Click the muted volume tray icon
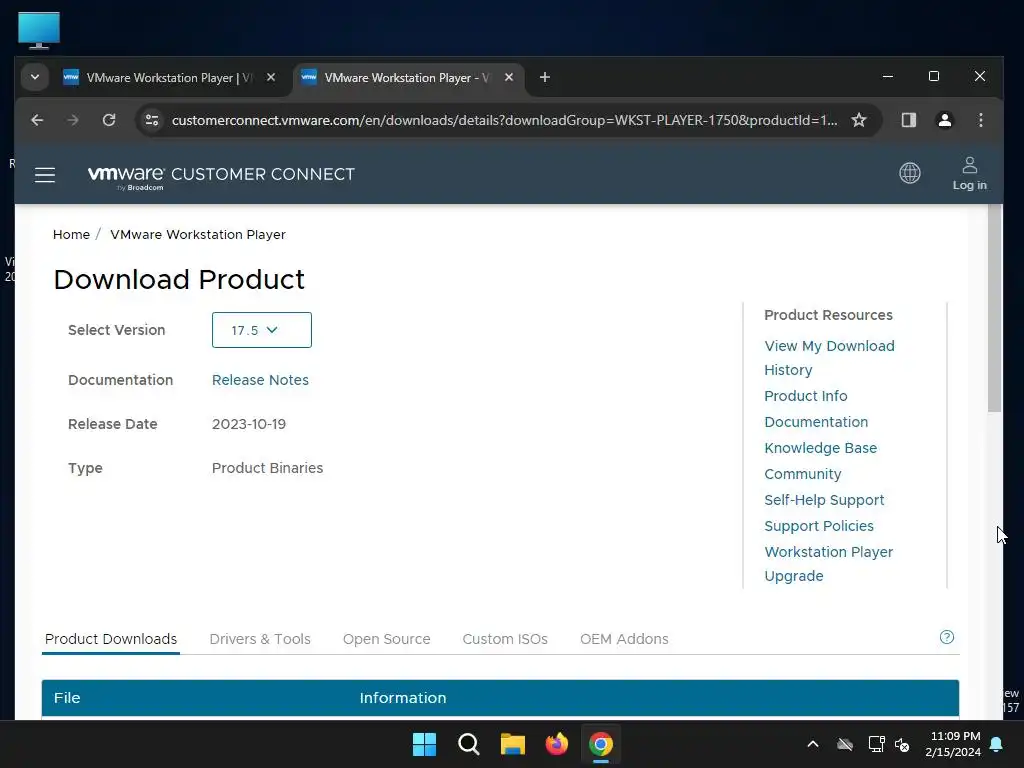This screenshot has height=768, width=1024. pyautogui.click(x=903, y=744)
